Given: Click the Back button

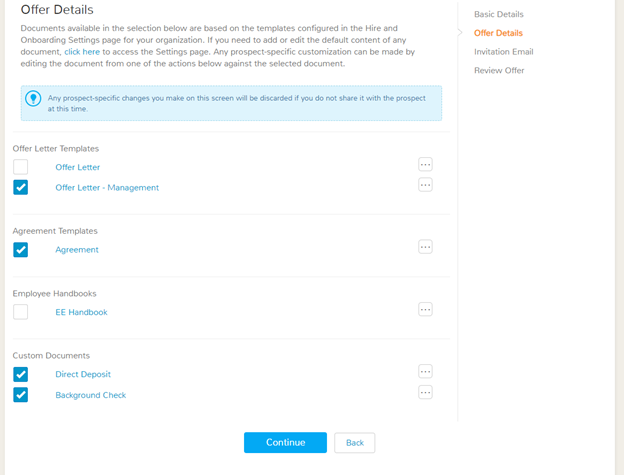Looking at the screenshot, I should [x=355, y=443].
